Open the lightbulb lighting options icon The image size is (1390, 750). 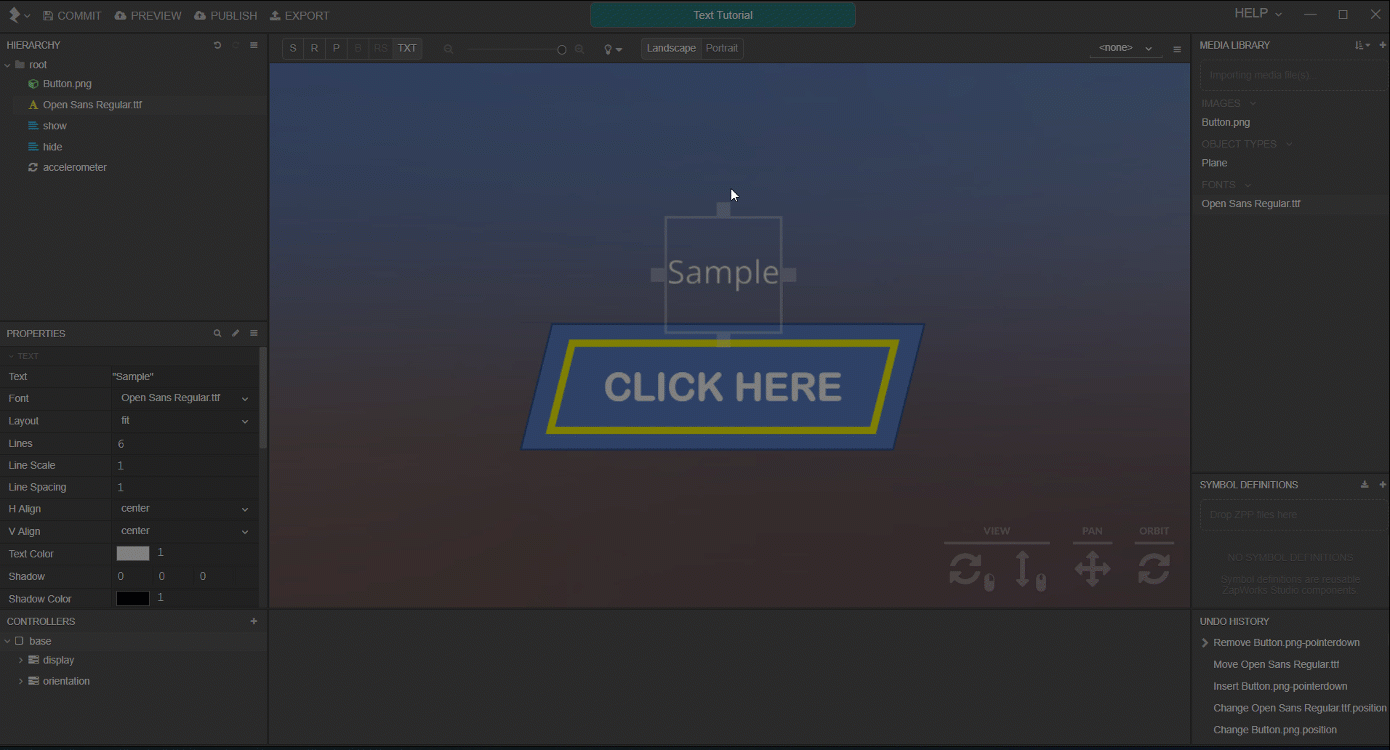pyautogui.click(x=608, y=47)
